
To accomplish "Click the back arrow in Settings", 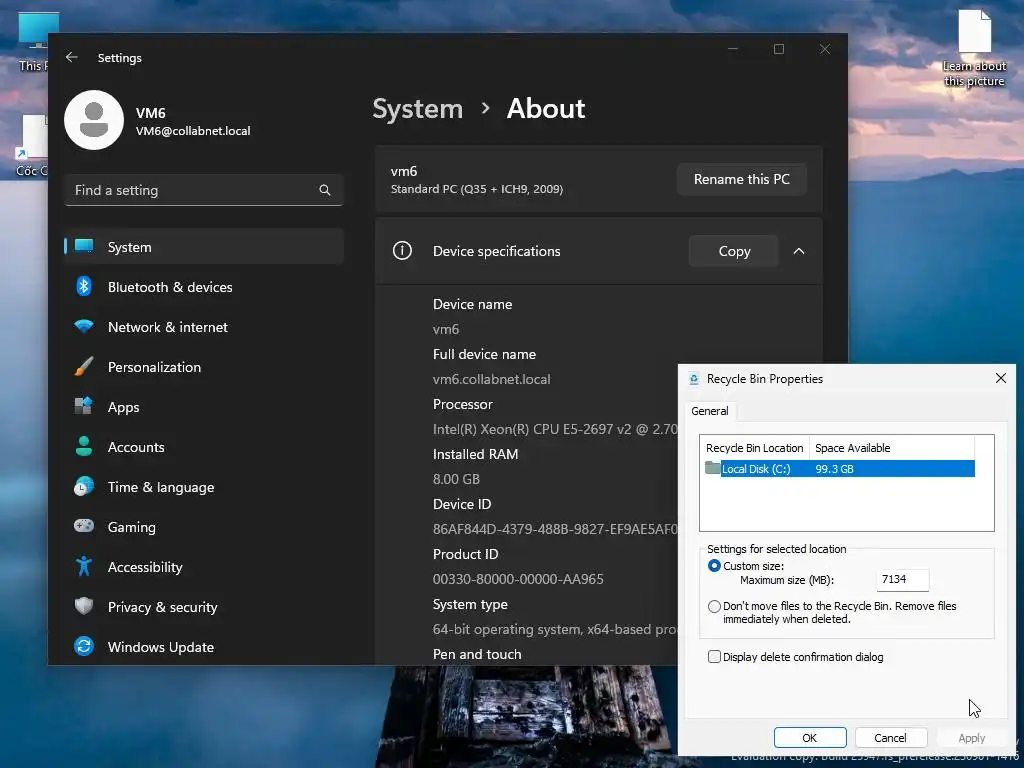I will pos(72,57).
